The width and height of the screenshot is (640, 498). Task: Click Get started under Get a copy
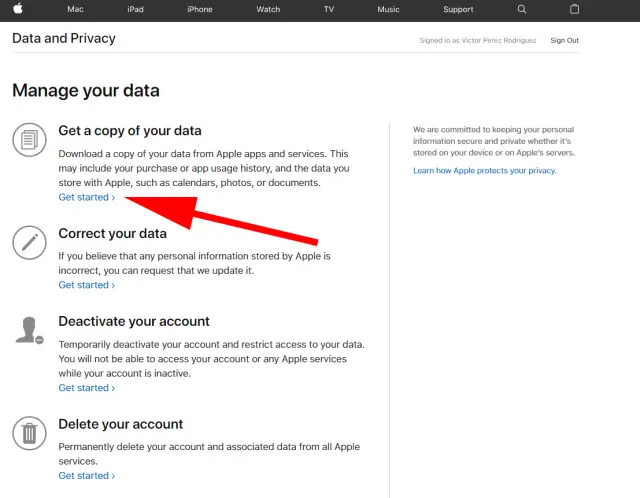[86, 197]
